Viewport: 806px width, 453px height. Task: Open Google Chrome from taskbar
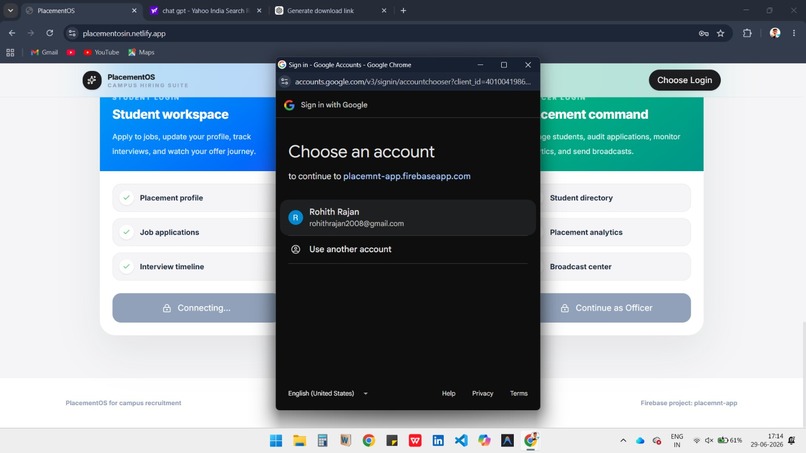point(369,441)
